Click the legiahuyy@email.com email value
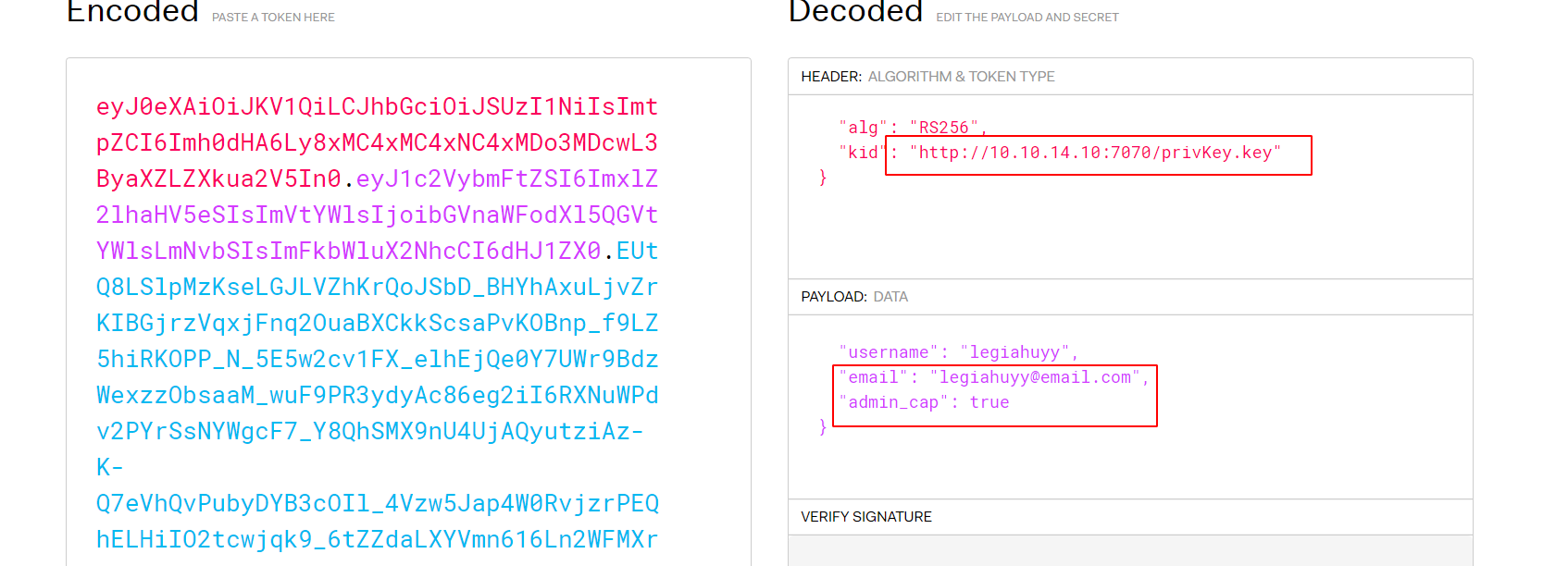The height and width of the screenshot is (566, 1568). 1035,377
